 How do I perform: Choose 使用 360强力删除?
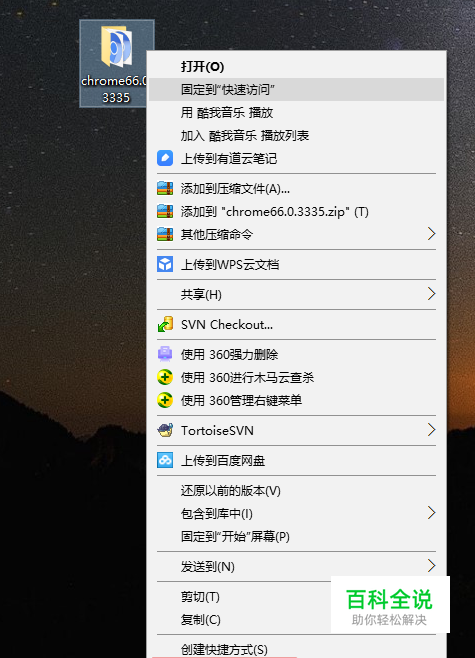click(296, 354)
